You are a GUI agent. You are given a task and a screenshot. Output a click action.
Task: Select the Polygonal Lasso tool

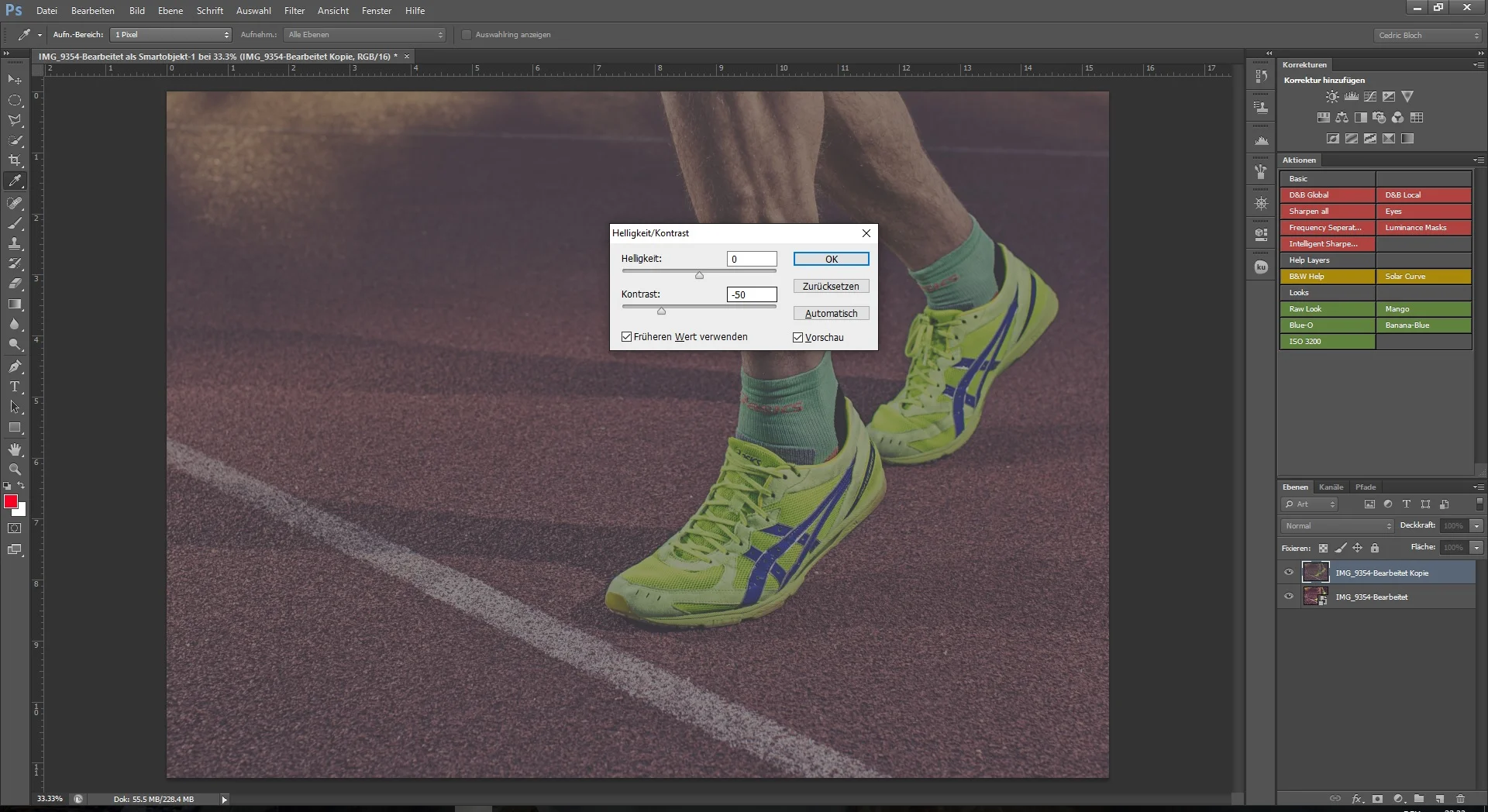15,120
